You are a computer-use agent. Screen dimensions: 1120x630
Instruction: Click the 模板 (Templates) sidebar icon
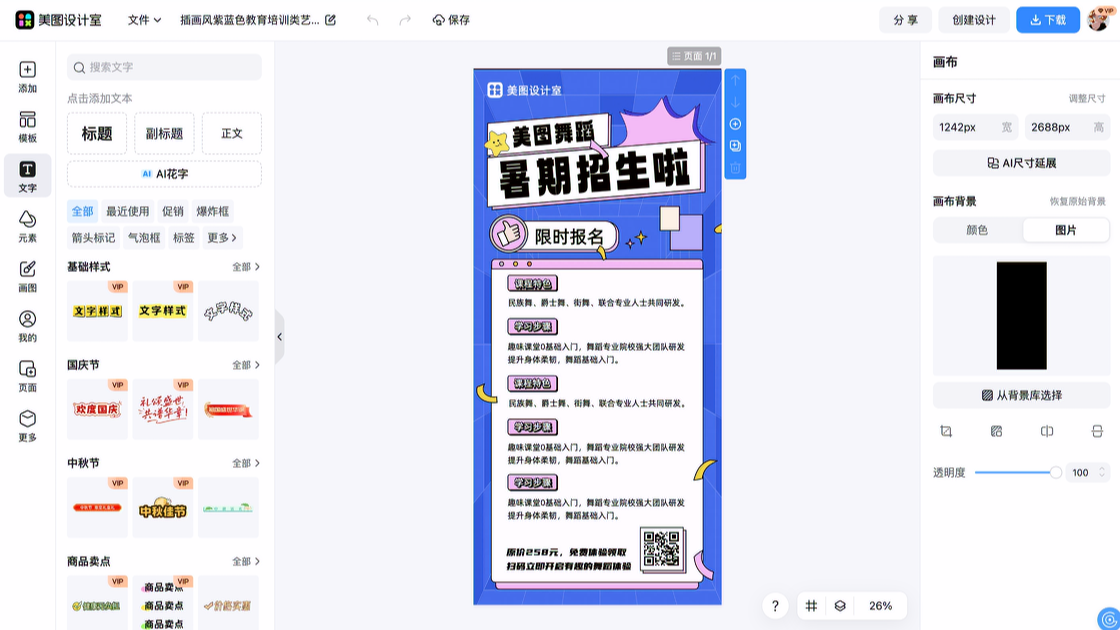(x=27, y=126)
